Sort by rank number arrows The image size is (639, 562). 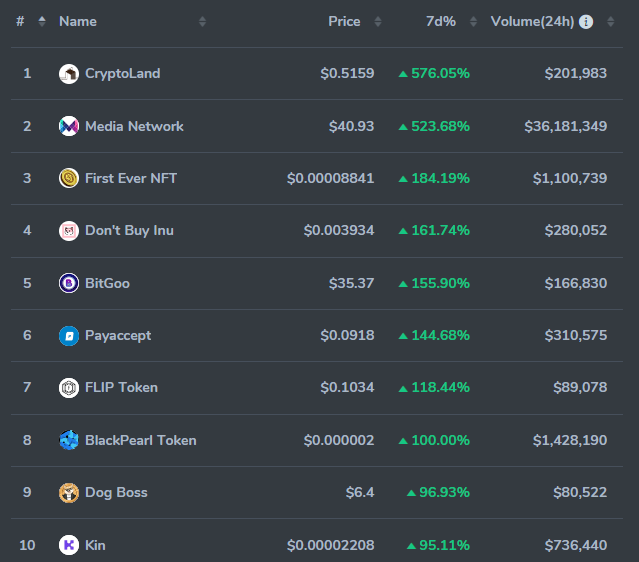pyautogui.click(x=42, y=21)
